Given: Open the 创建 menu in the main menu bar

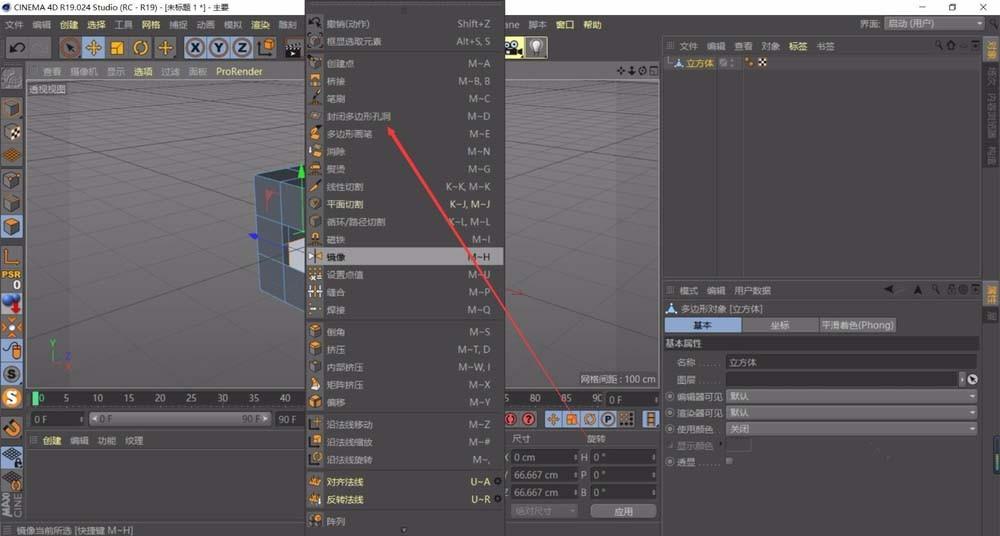Looking at the screenshot, I should 69,25.
